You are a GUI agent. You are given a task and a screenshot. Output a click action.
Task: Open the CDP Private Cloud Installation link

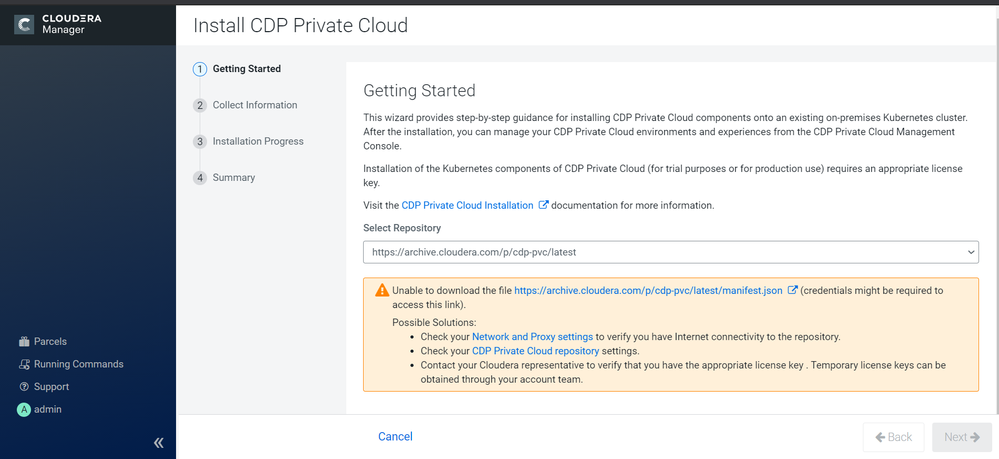point(467,205)
